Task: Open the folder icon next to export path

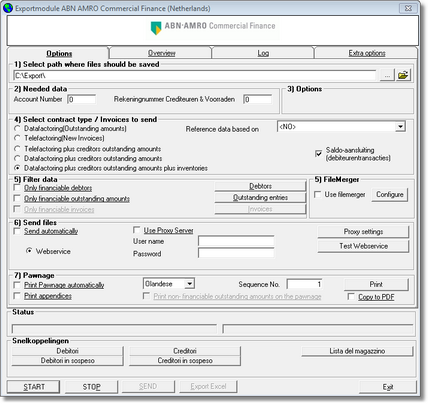Action: point(403,75)
